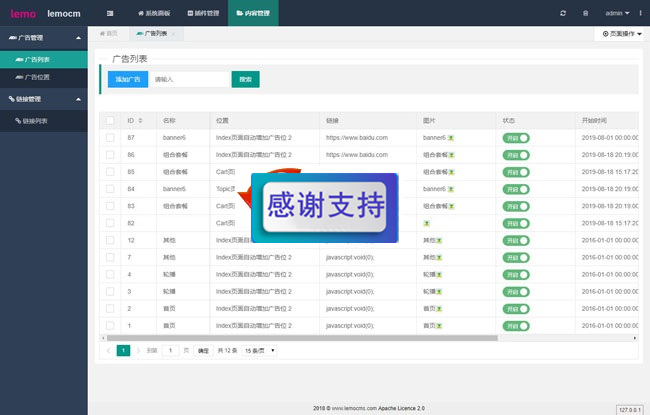The image size is (650, 415).
Task: Open the image icon in row ID 7
Action: pos(439,258)
